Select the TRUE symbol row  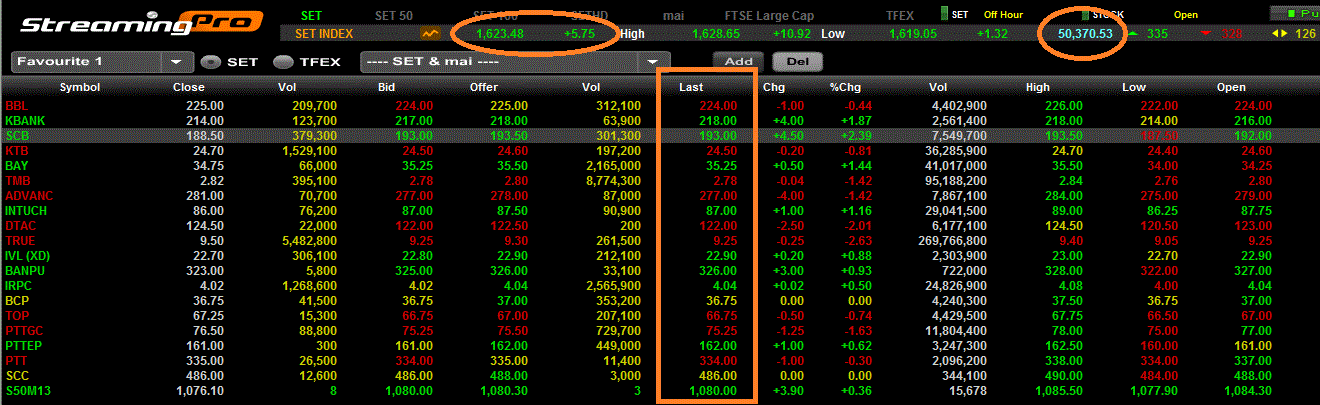[x=660, y=241]
